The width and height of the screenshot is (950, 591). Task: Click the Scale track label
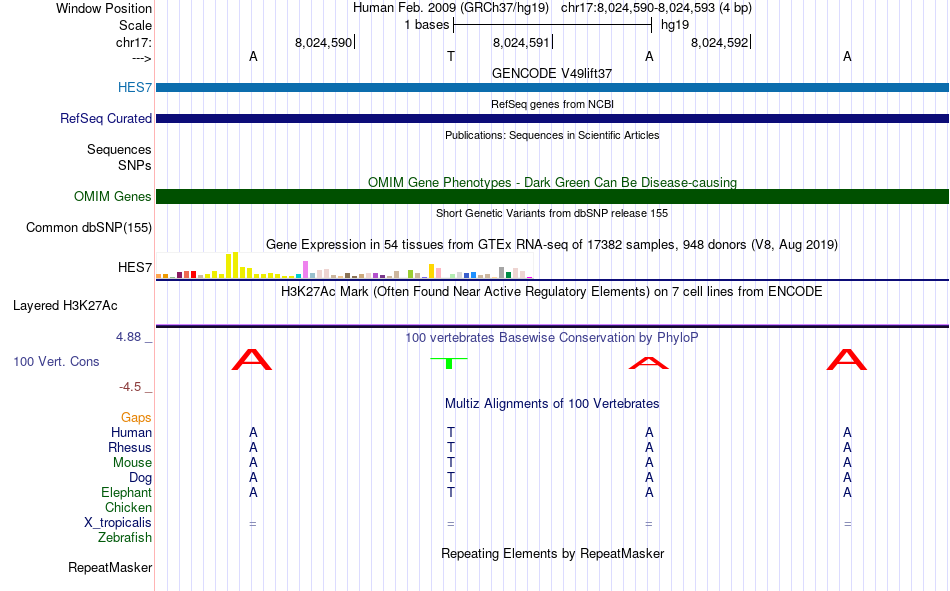(x=135, y=25)
